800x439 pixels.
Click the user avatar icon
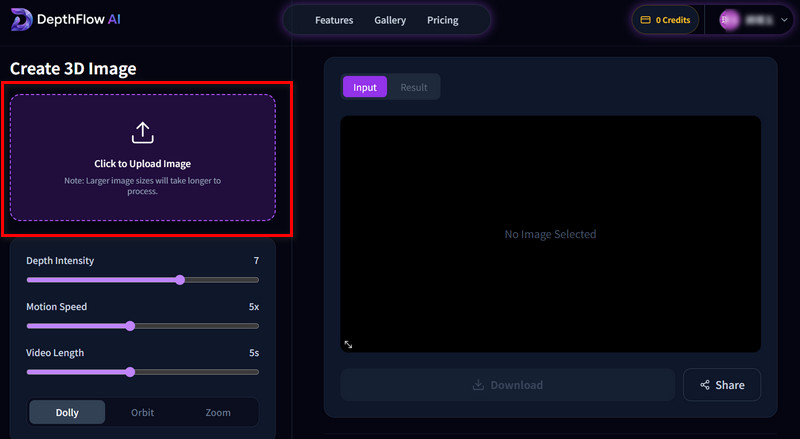(x=729, y=20)
